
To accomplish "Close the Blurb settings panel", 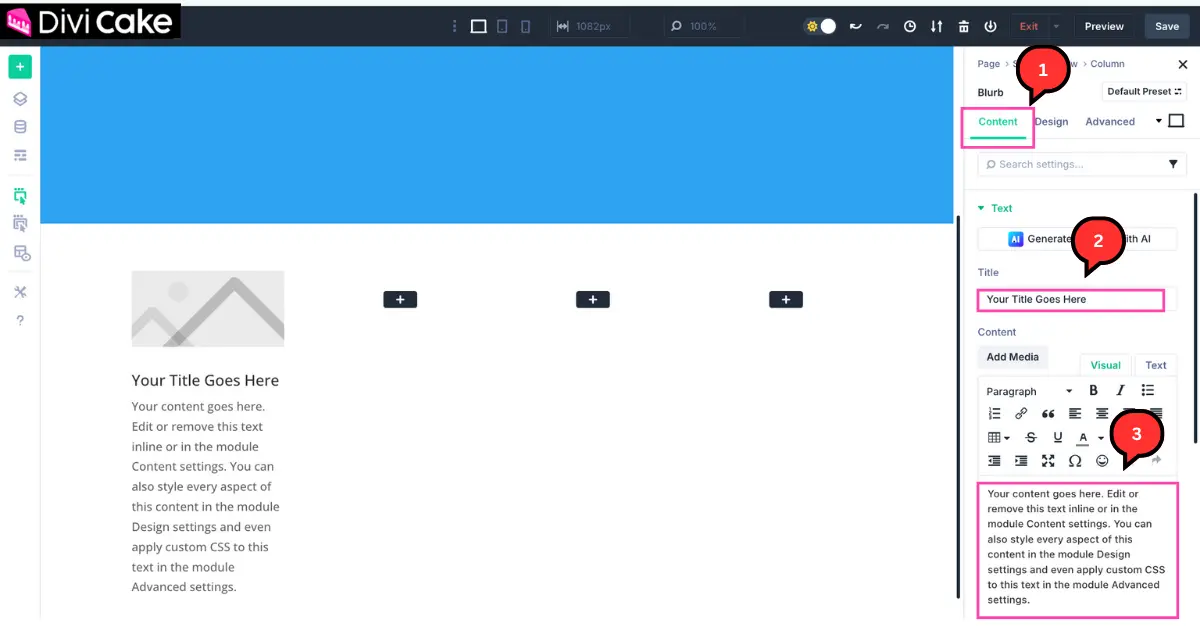I will pos(1182,64).
